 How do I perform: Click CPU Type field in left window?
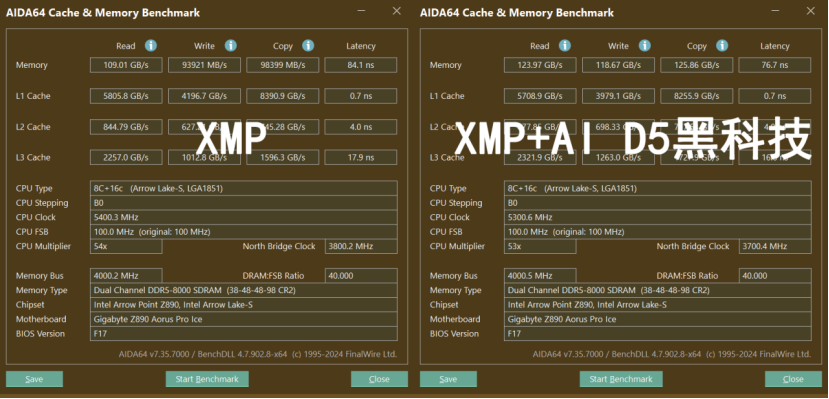tap(244, 189)
